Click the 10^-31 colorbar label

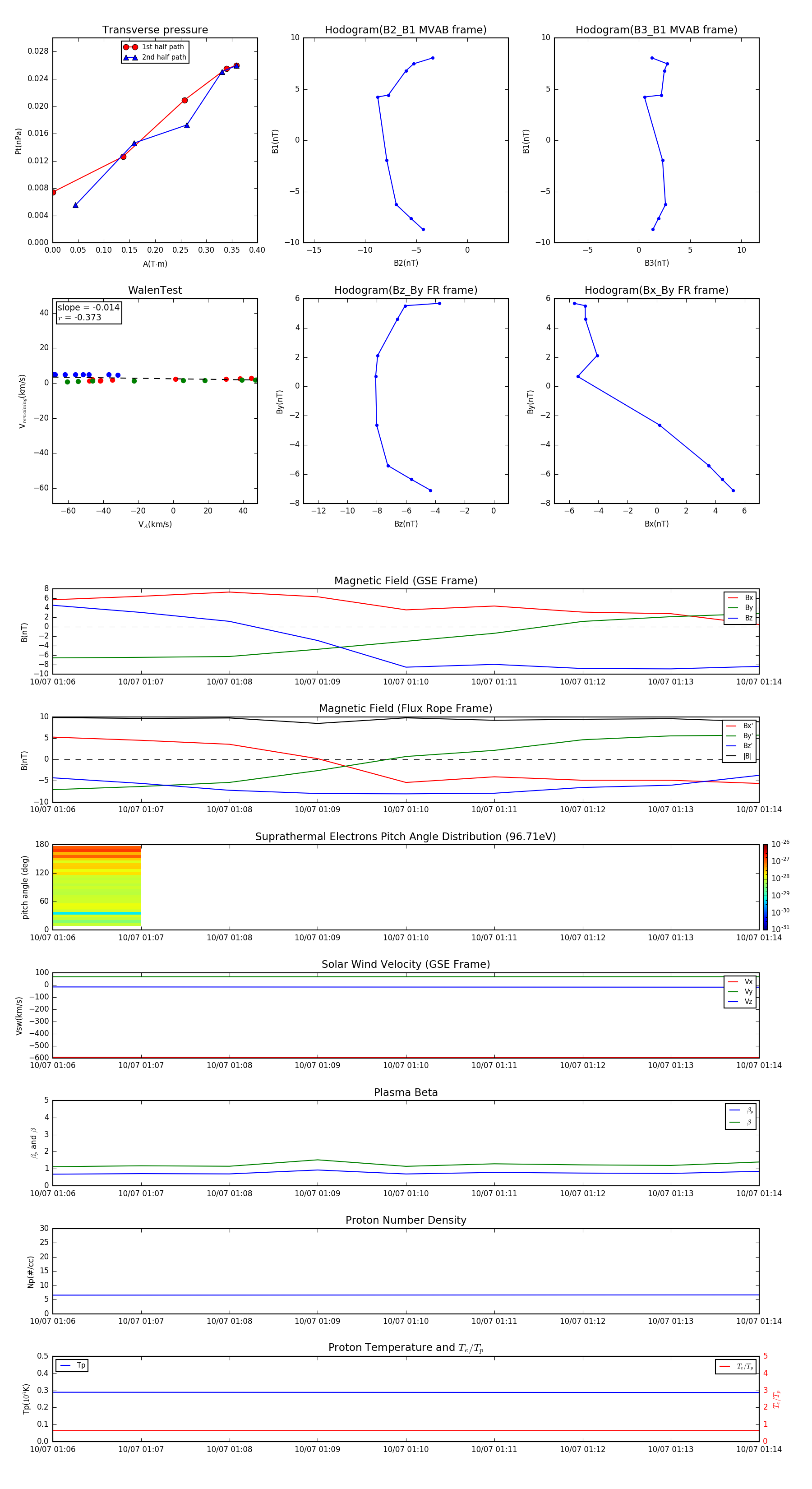click(780, 929)
